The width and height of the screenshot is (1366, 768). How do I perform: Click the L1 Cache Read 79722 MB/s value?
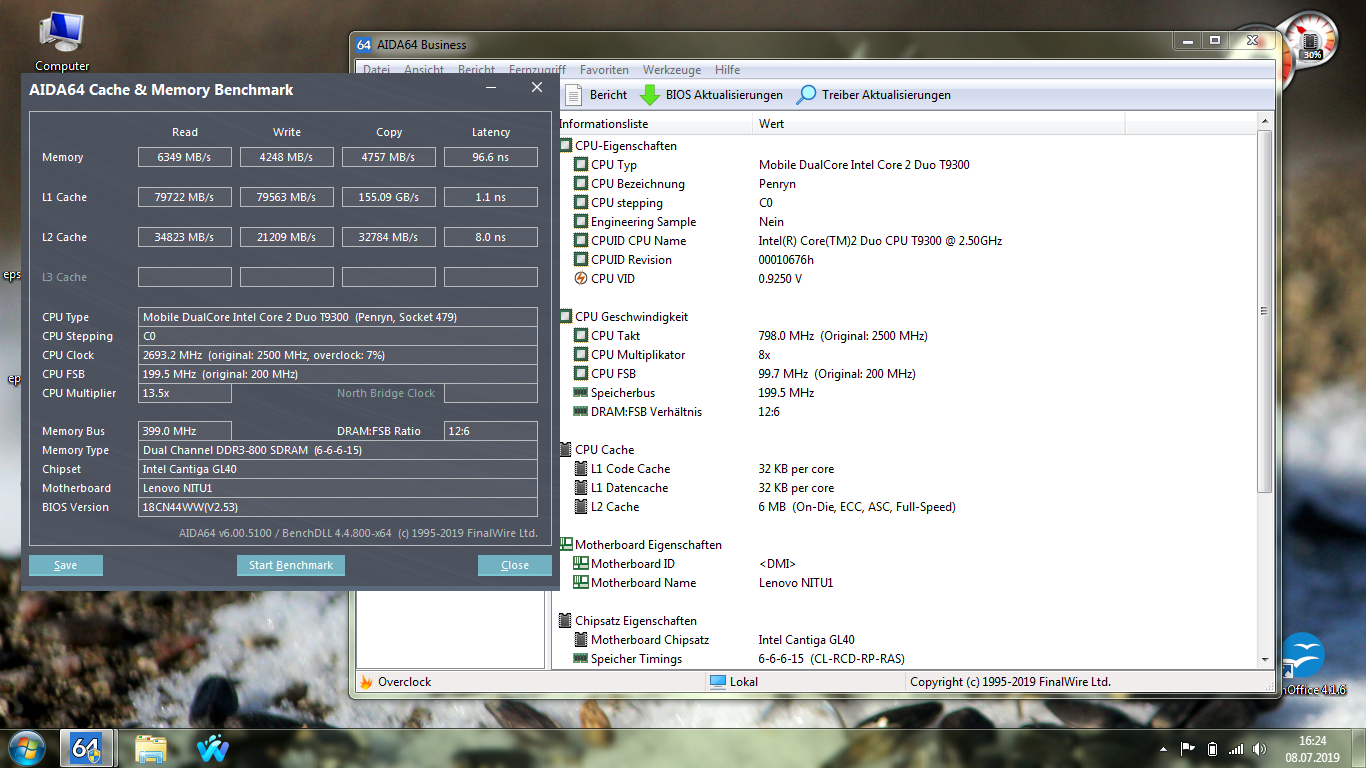(x=185, y=197)
